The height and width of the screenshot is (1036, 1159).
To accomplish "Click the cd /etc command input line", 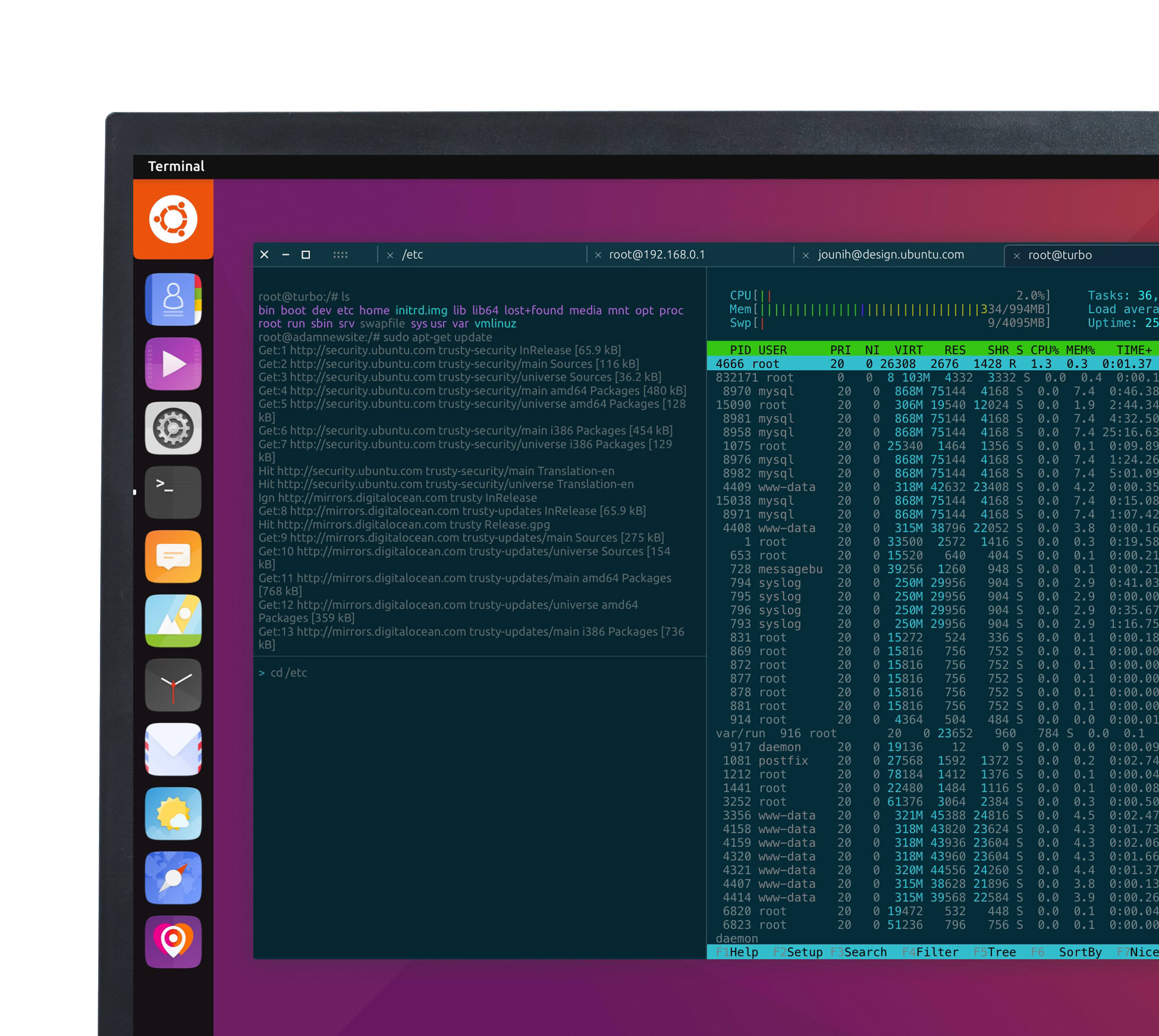I will coord(289,673).
